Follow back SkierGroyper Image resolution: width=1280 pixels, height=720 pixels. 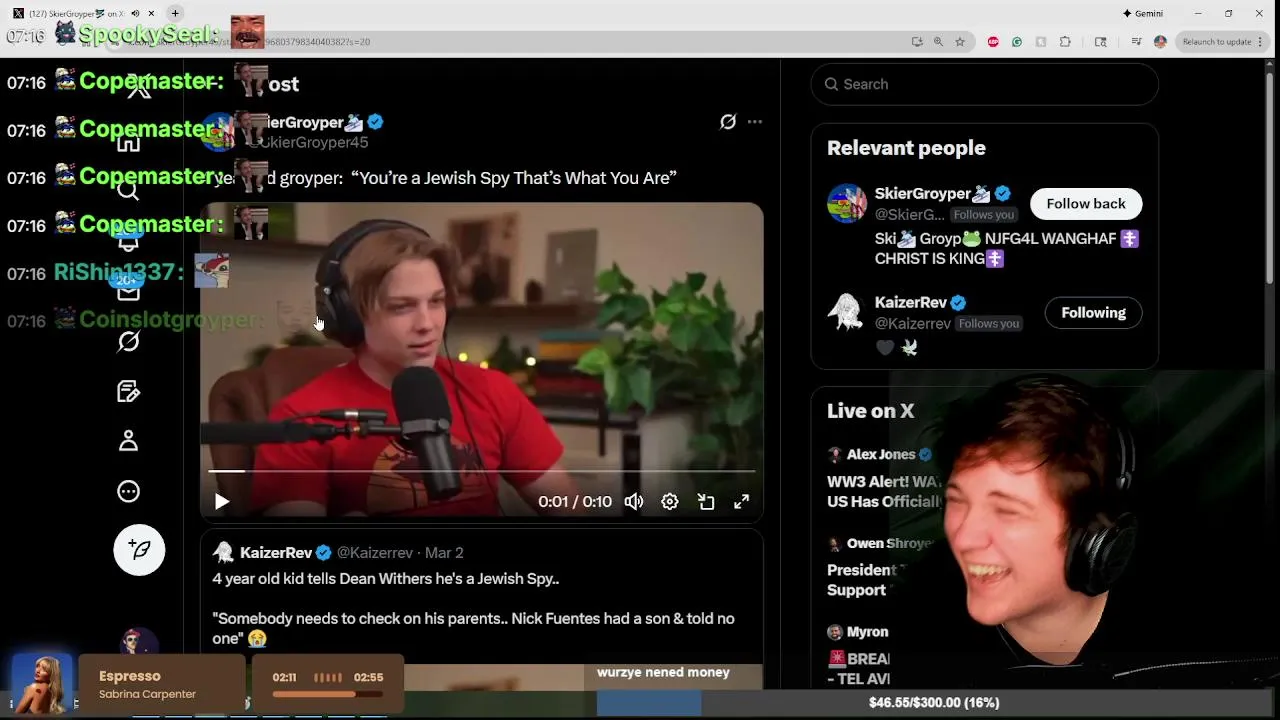point(1086,204)
